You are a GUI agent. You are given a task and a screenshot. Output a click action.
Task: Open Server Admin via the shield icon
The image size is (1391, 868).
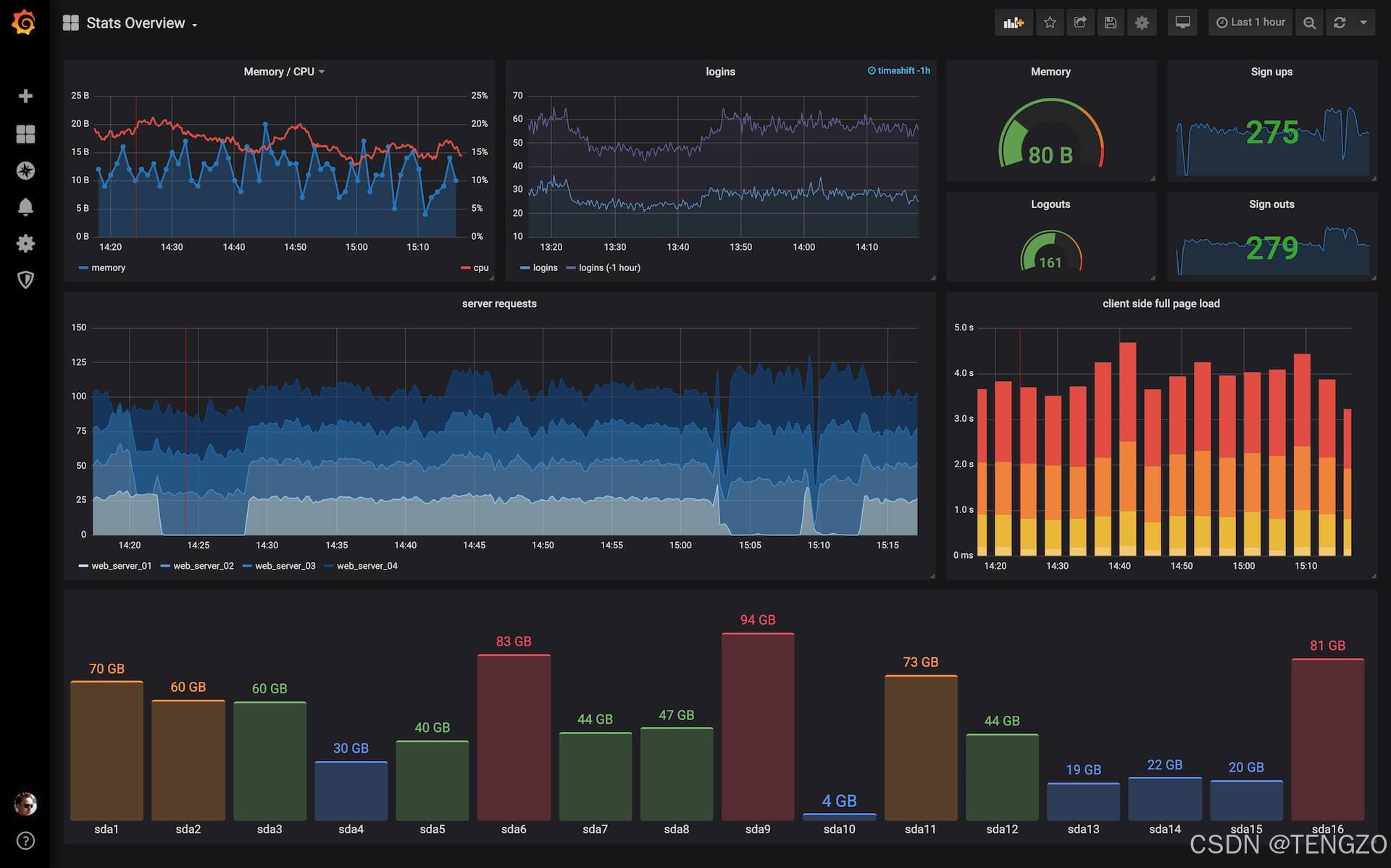[x=25, y=280]
